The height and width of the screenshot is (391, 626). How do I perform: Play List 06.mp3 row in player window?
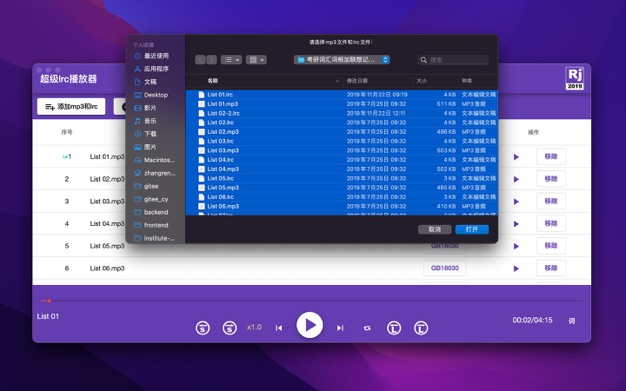click(x=516, y=269)
